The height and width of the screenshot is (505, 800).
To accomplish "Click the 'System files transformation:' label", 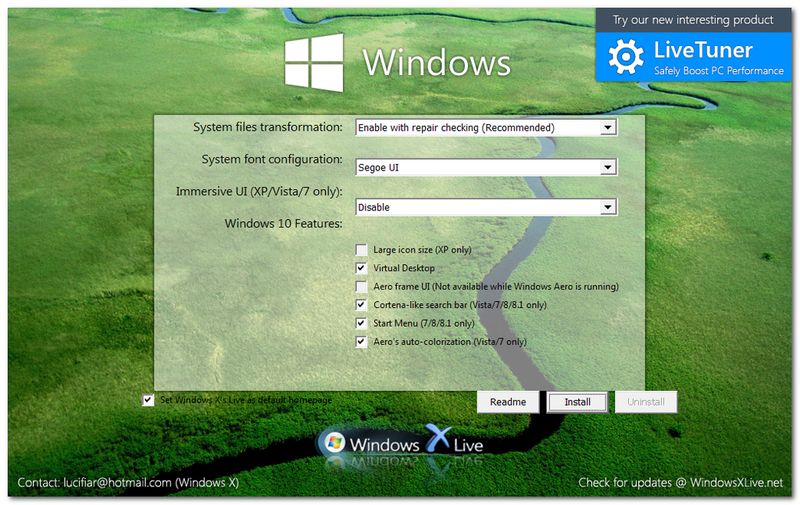I will tap(268, 127).
